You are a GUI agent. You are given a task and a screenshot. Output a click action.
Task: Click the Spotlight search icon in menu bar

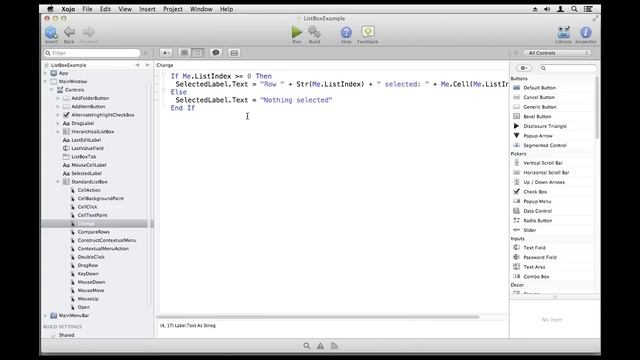click(574, 9)
